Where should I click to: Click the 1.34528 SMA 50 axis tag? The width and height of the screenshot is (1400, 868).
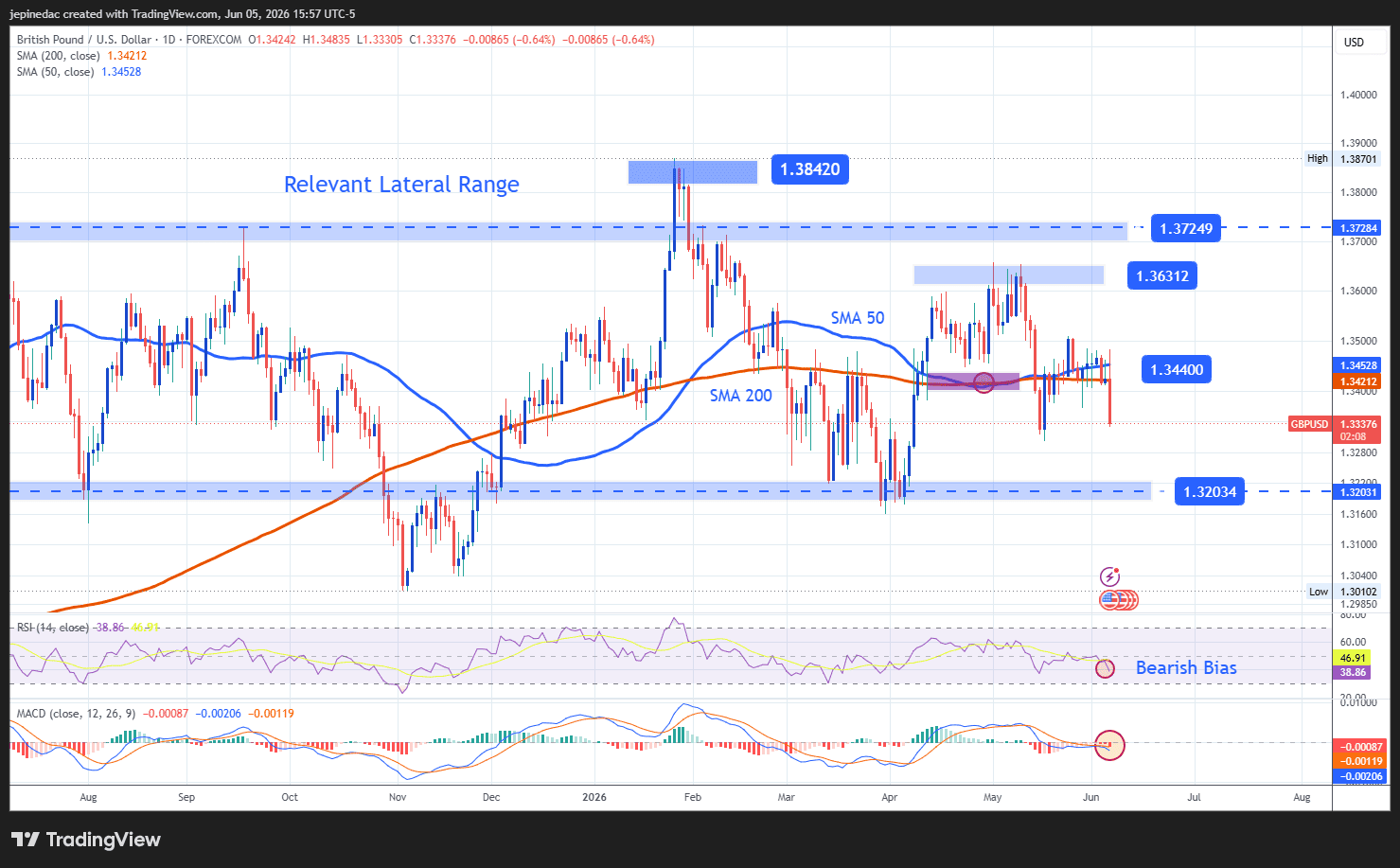pos(1357,365)
